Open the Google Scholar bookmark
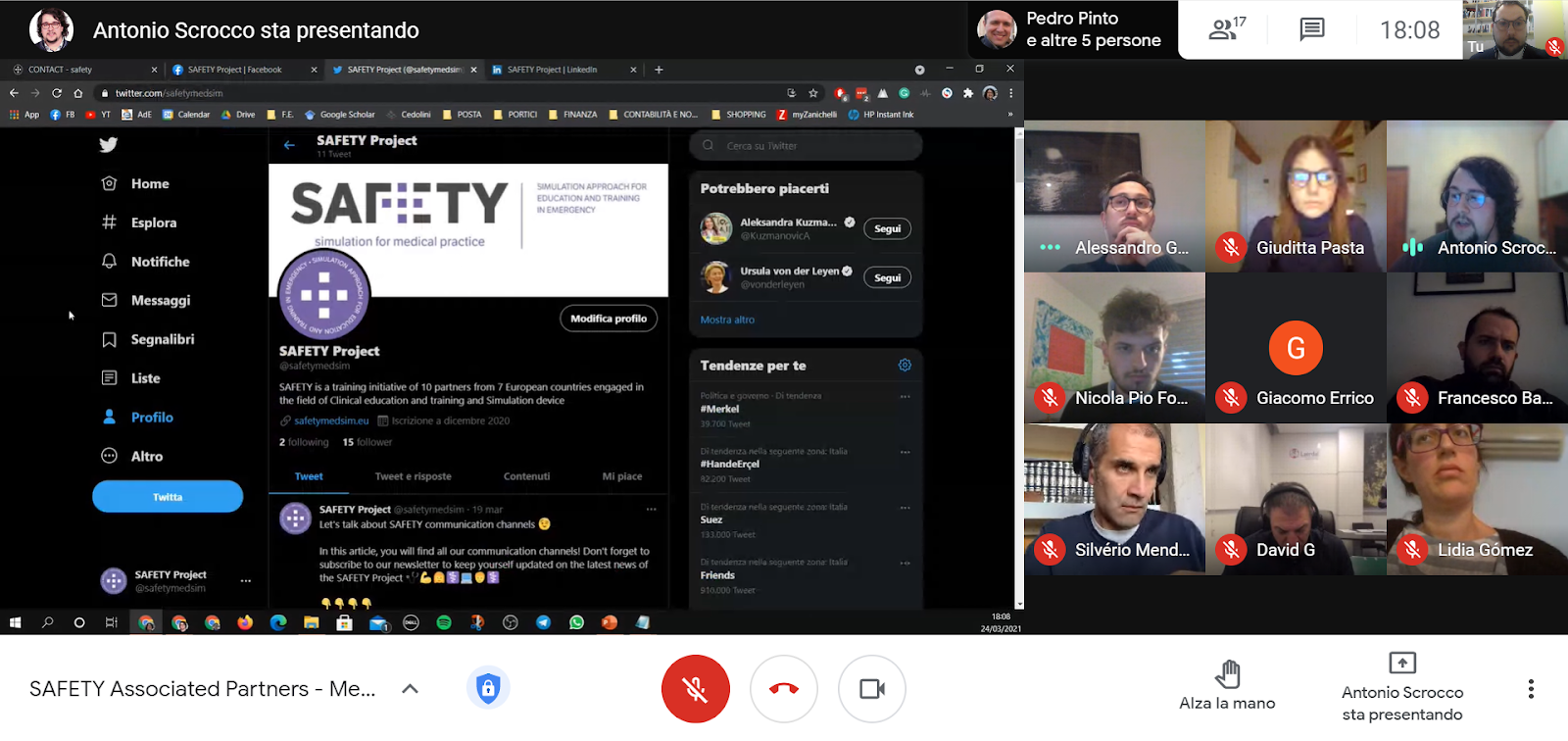The image size is (1568, 741). [340, 115]
